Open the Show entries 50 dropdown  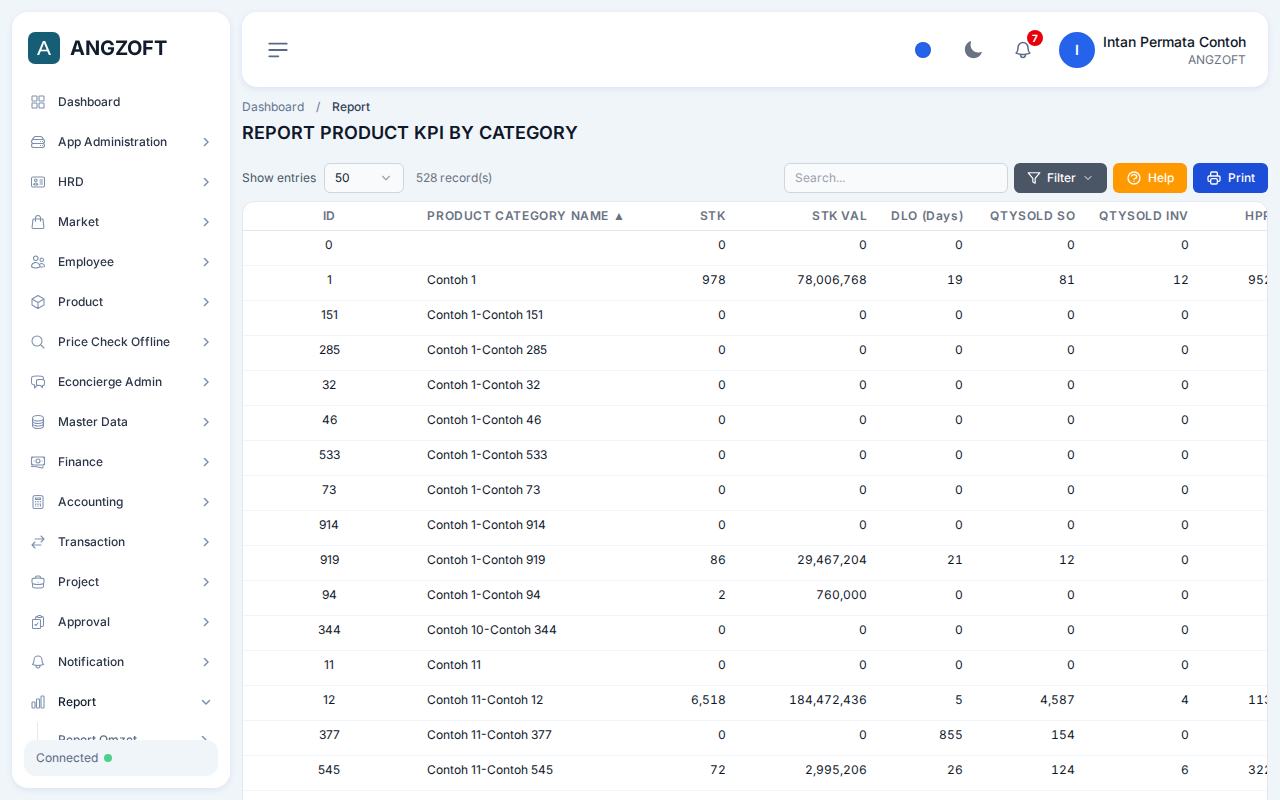coord(364,178)
